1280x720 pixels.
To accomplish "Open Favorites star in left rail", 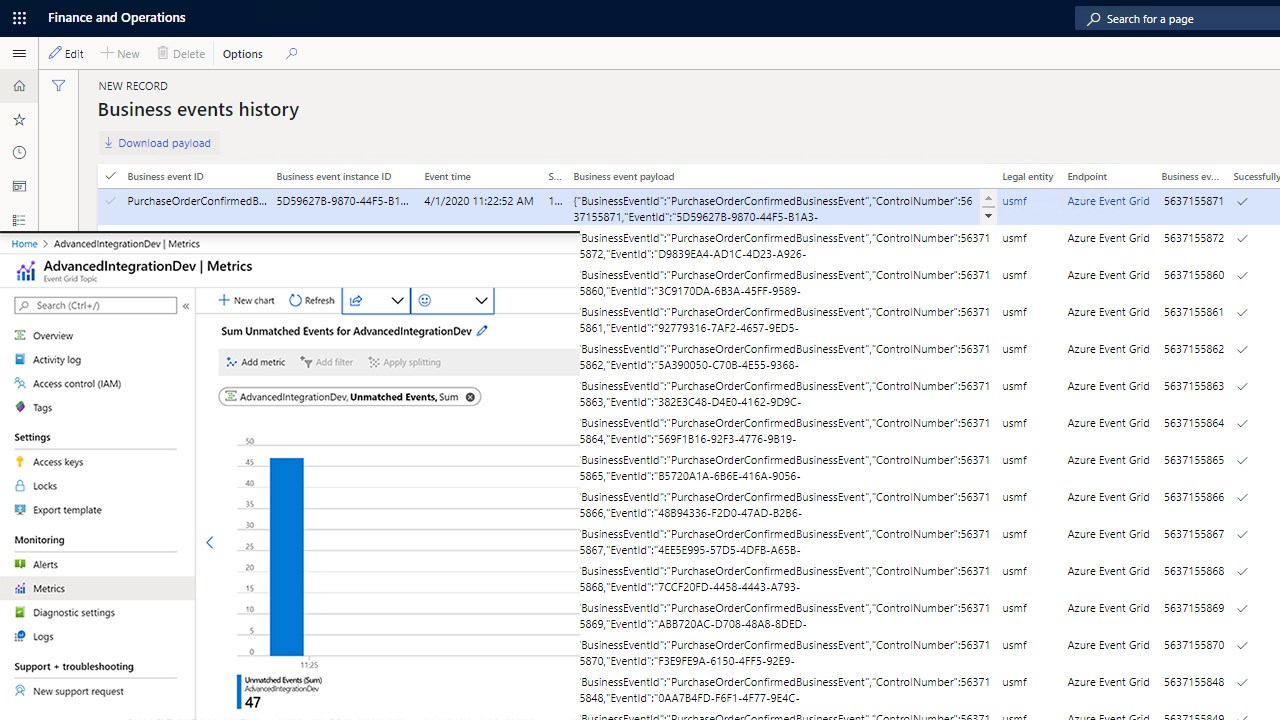I will pyautogui.click(x=19, y=120).
